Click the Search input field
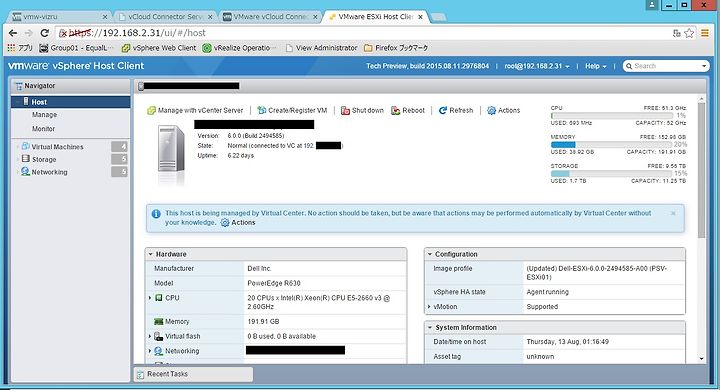This screenshot has width=720, height=390. pyautogui.click(x=665, y=66)
